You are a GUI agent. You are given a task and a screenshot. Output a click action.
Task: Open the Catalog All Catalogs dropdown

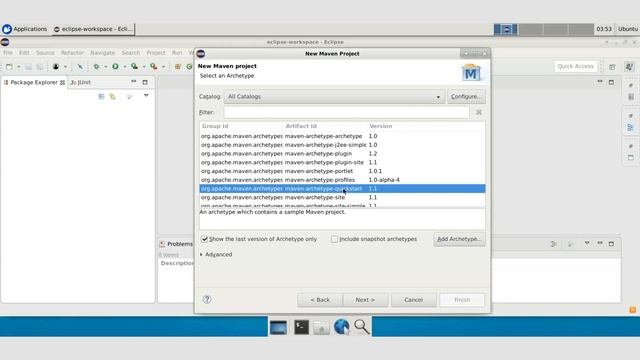(334, 97)
